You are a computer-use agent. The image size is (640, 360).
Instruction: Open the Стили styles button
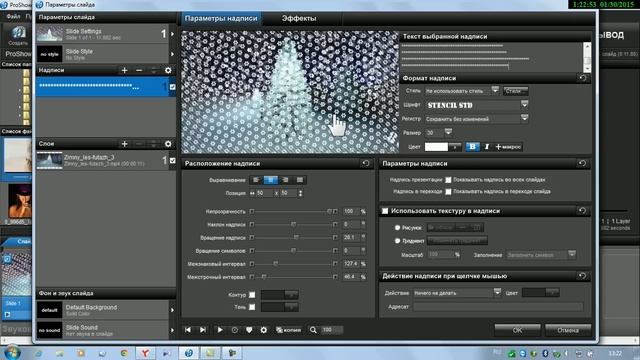pyautogui.click(x=516, y=91)
